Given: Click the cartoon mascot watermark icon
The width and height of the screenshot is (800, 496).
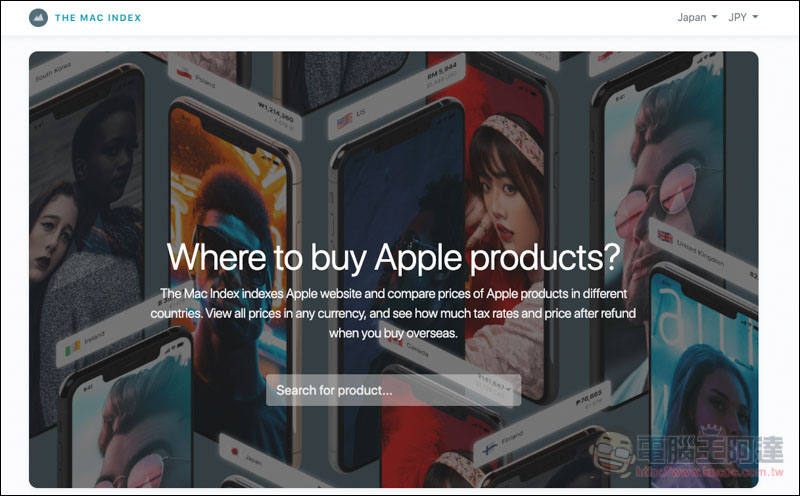Looking at the screenshot, I should click(614, 454).
